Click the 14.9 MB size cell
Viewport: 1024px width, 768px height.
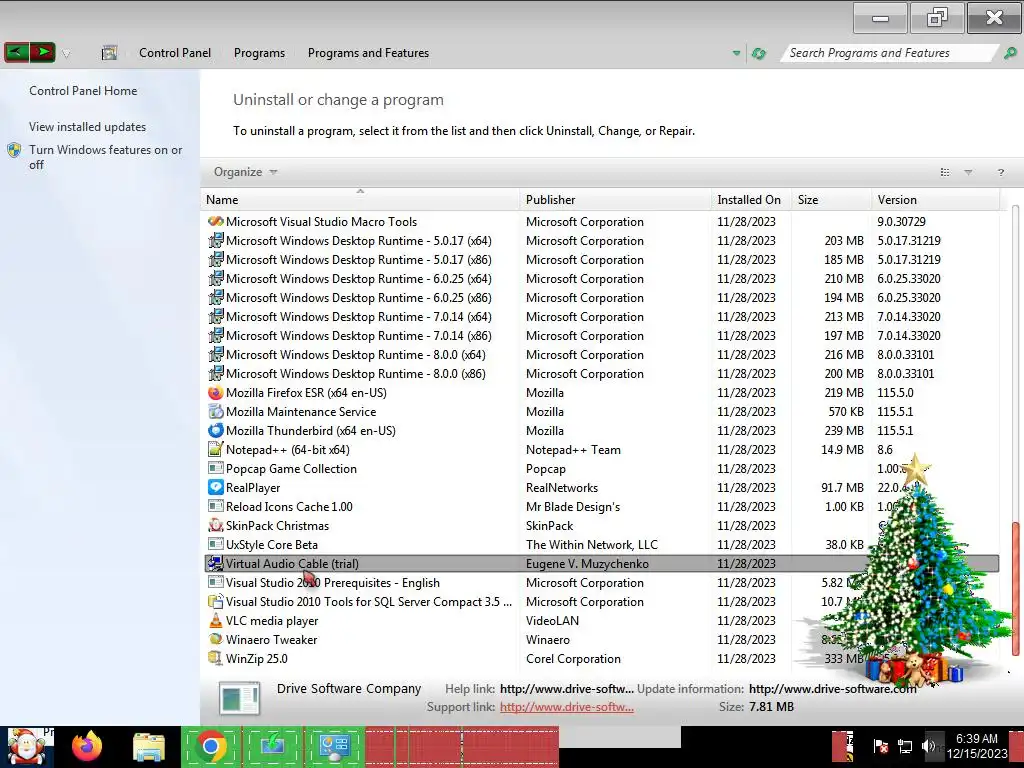[x=842, y=449]
